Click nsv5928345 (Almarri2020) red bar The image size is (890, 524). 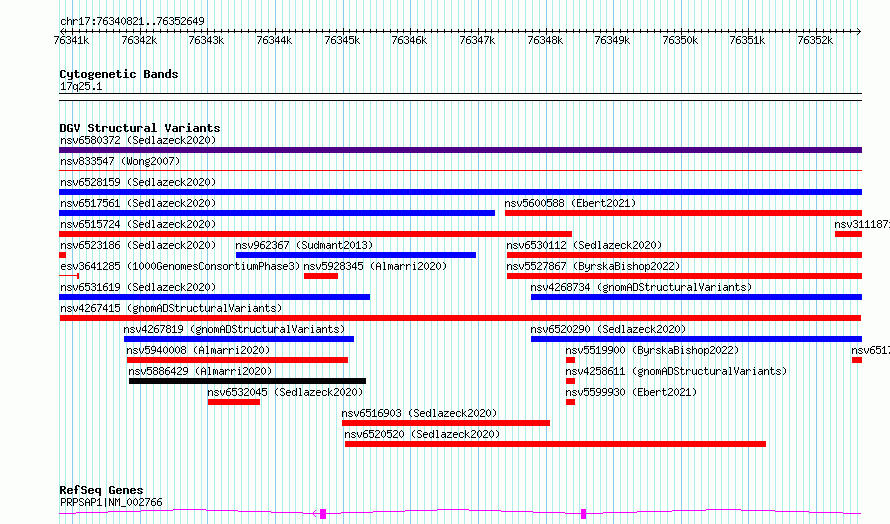click(321, 276)
